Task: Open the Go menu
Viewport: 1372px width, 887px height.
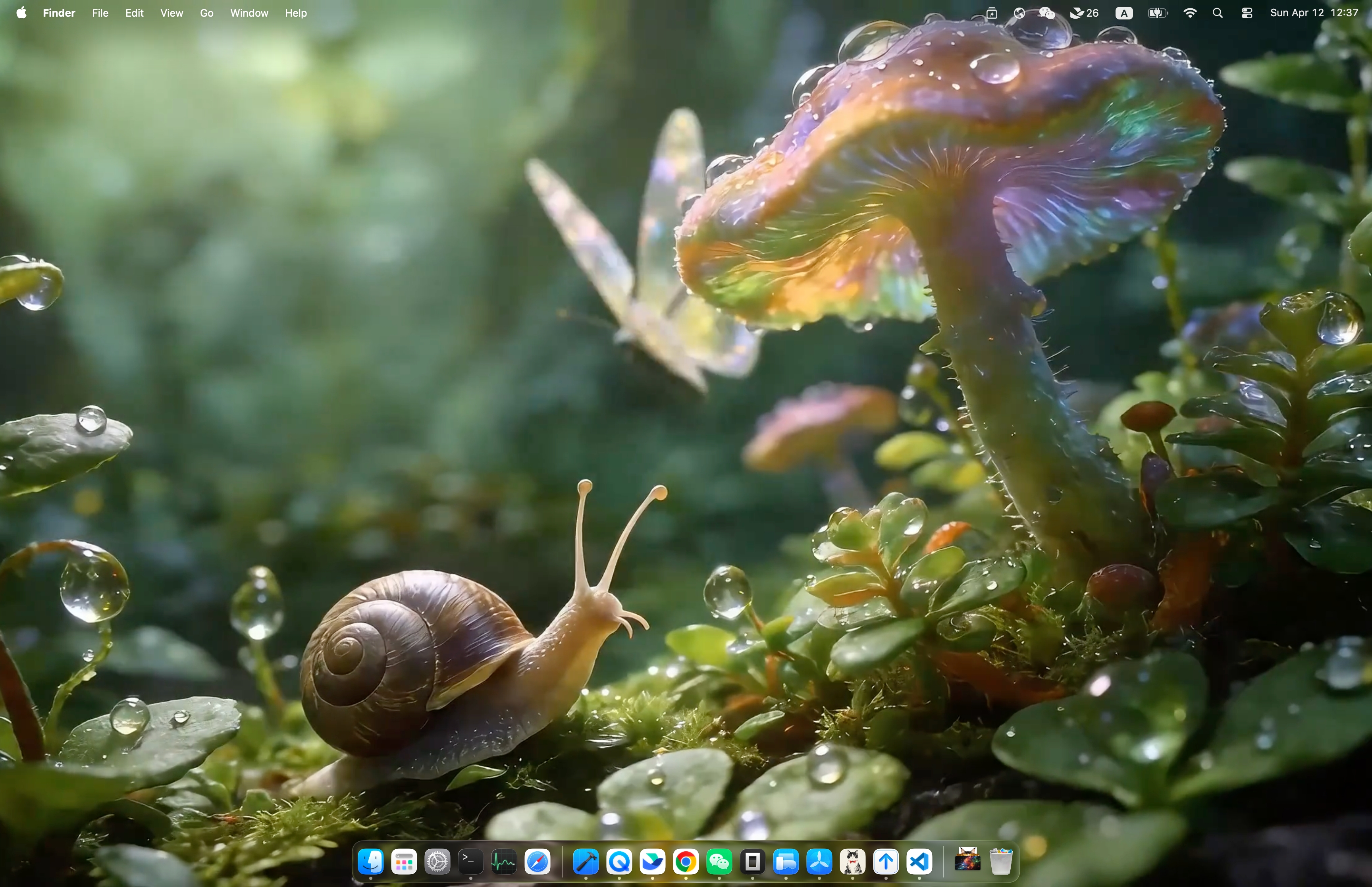Action: [x=207, y=13]
